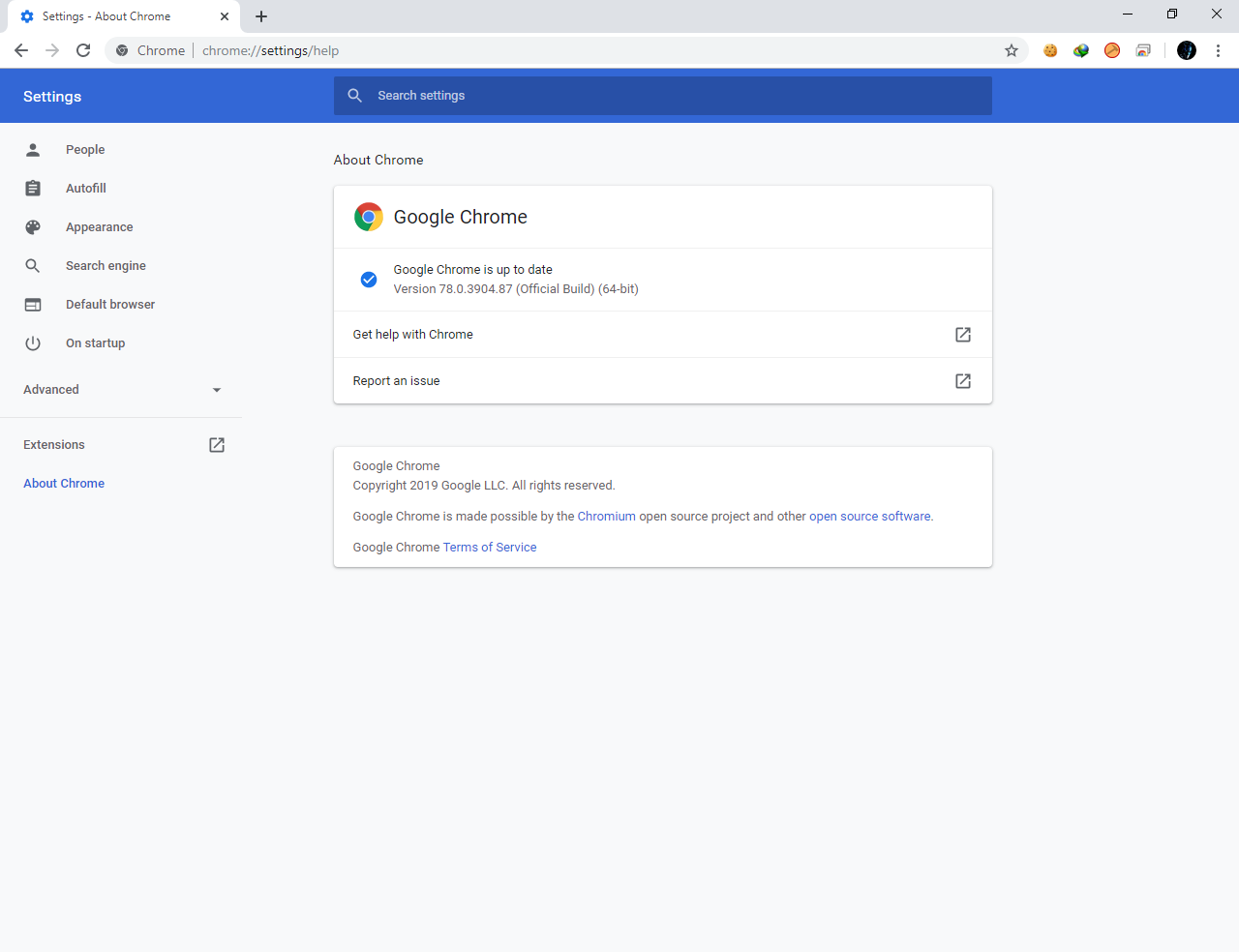Screen dimensions: 1239x952
Task: Open the Terms of Service link
Action: pos(490,548)
